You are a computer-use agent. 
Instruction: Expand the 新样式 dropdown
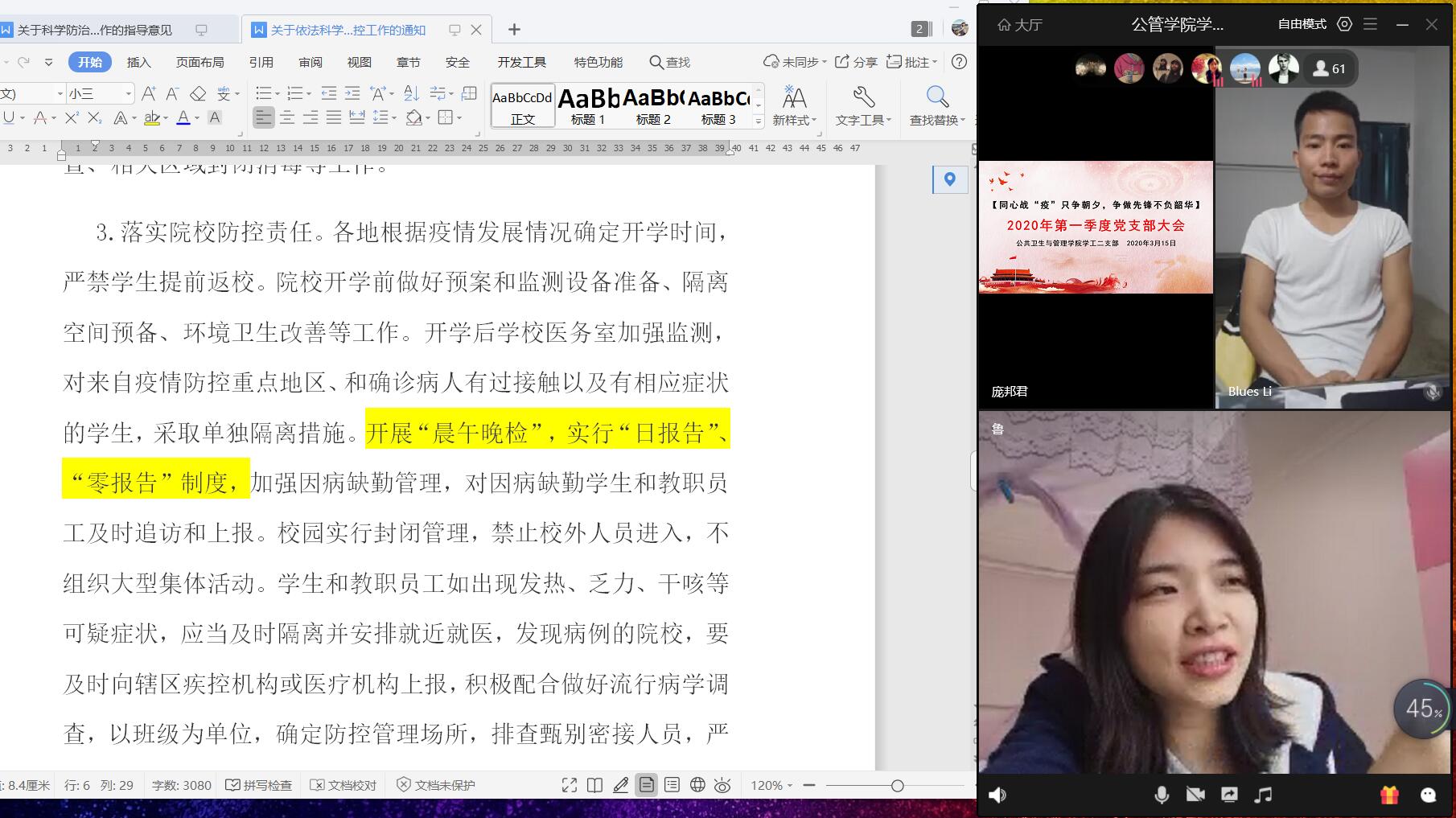click(794, 120)
